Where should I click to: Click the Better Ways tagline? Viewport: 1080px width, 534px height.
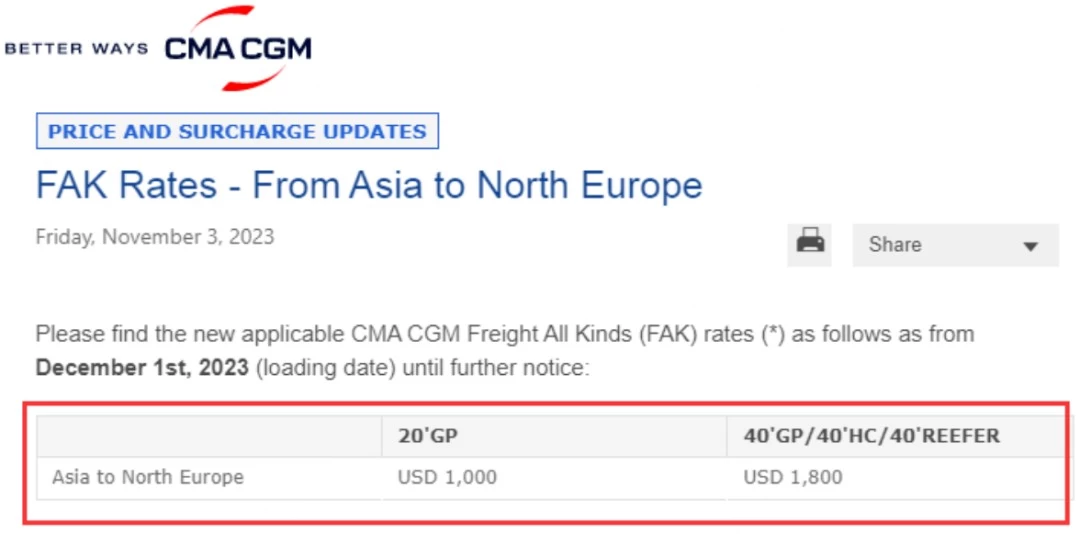tap(76, 49)
